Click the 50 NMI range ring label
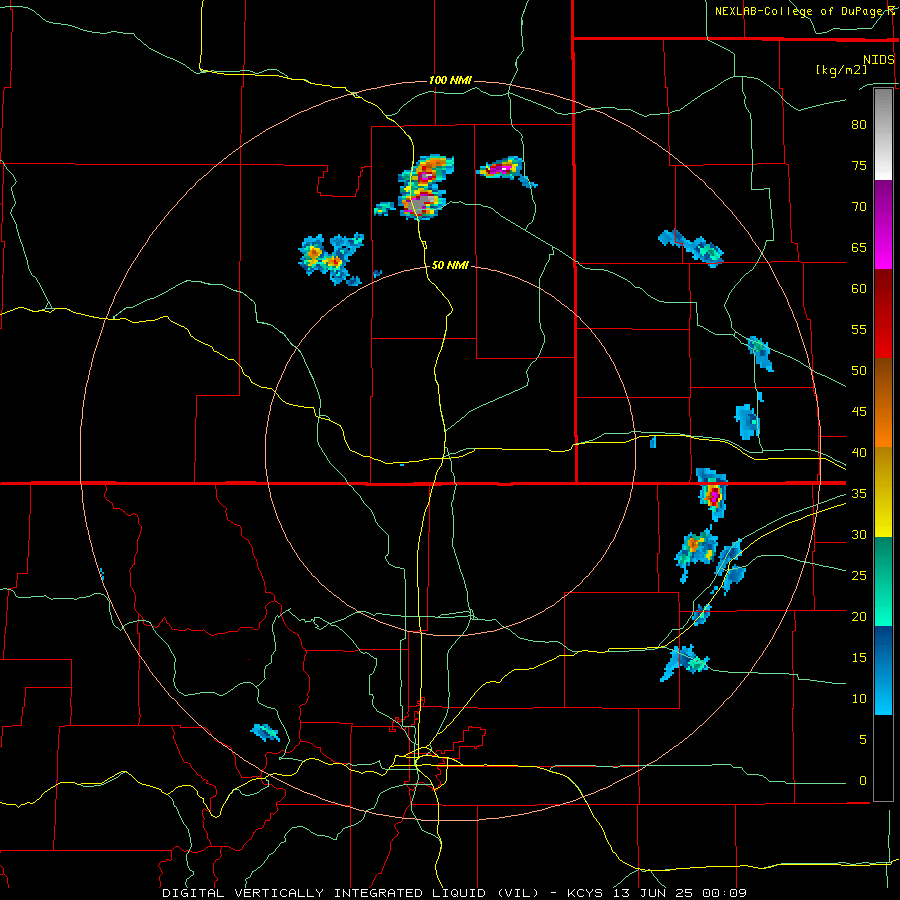900x900 pixels. click(x=450, y=265)
